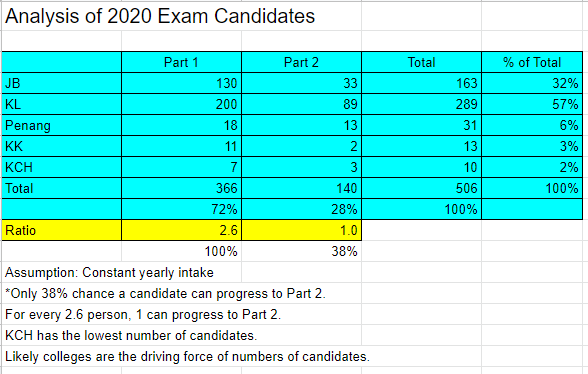This screenshot has width=588, height=374.
Task: Click the % of Total header cell
Action: [x=532, y=62]
